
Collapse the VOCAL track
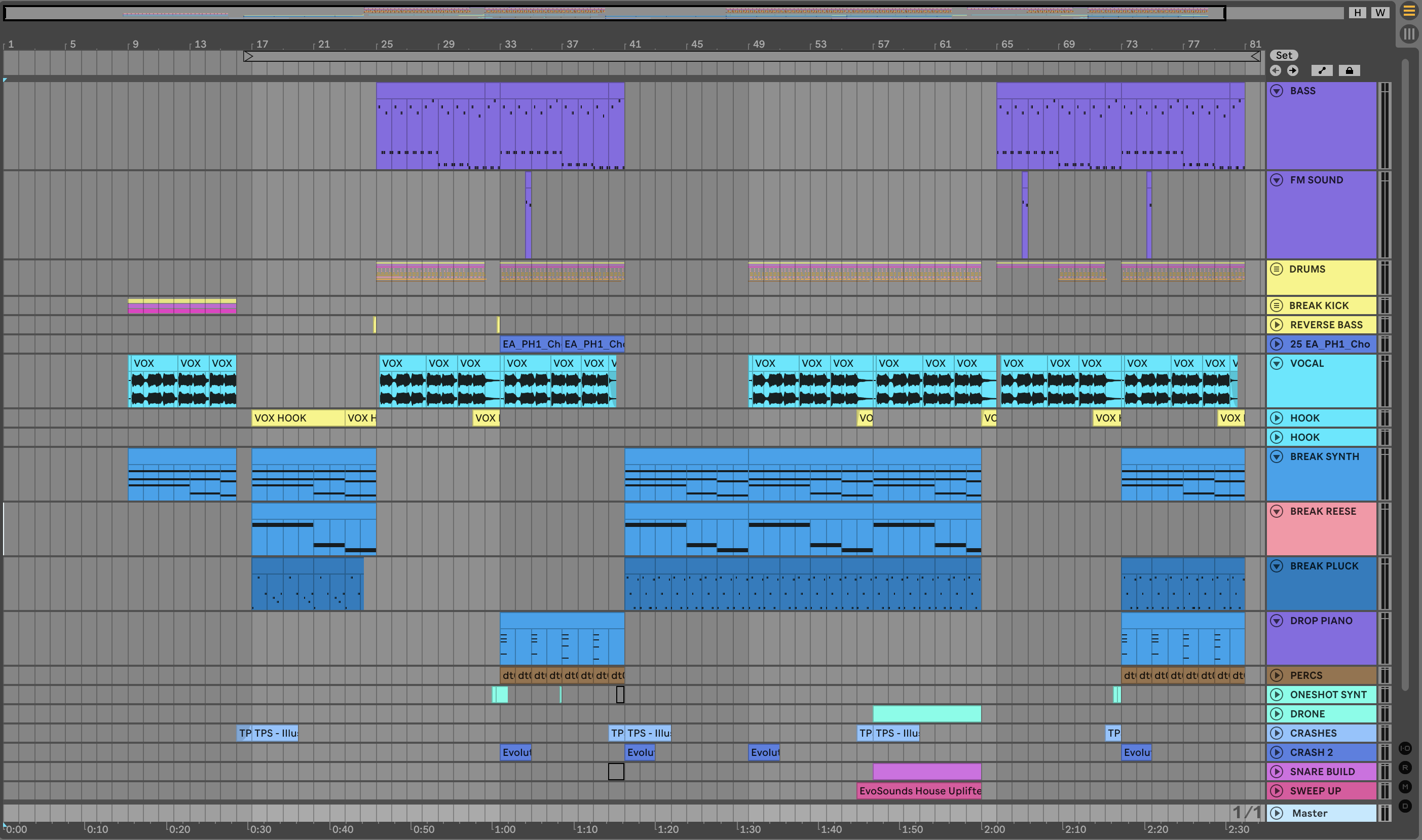[1276, 363]
